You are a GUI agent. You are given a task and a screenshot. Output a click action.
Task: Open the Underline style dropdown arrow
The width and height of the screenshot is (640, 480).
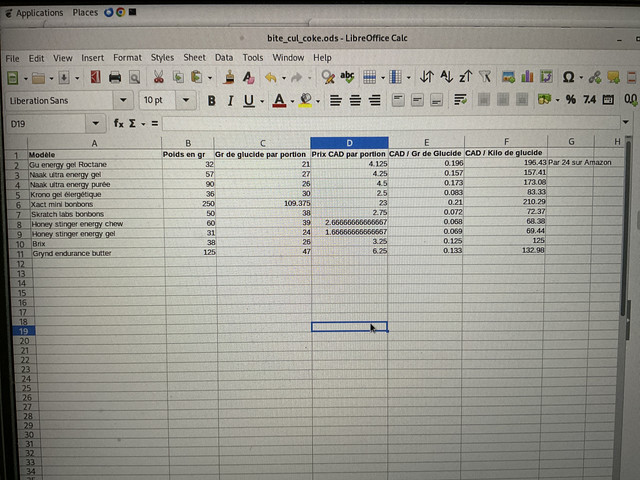click(x=262, y=101)
